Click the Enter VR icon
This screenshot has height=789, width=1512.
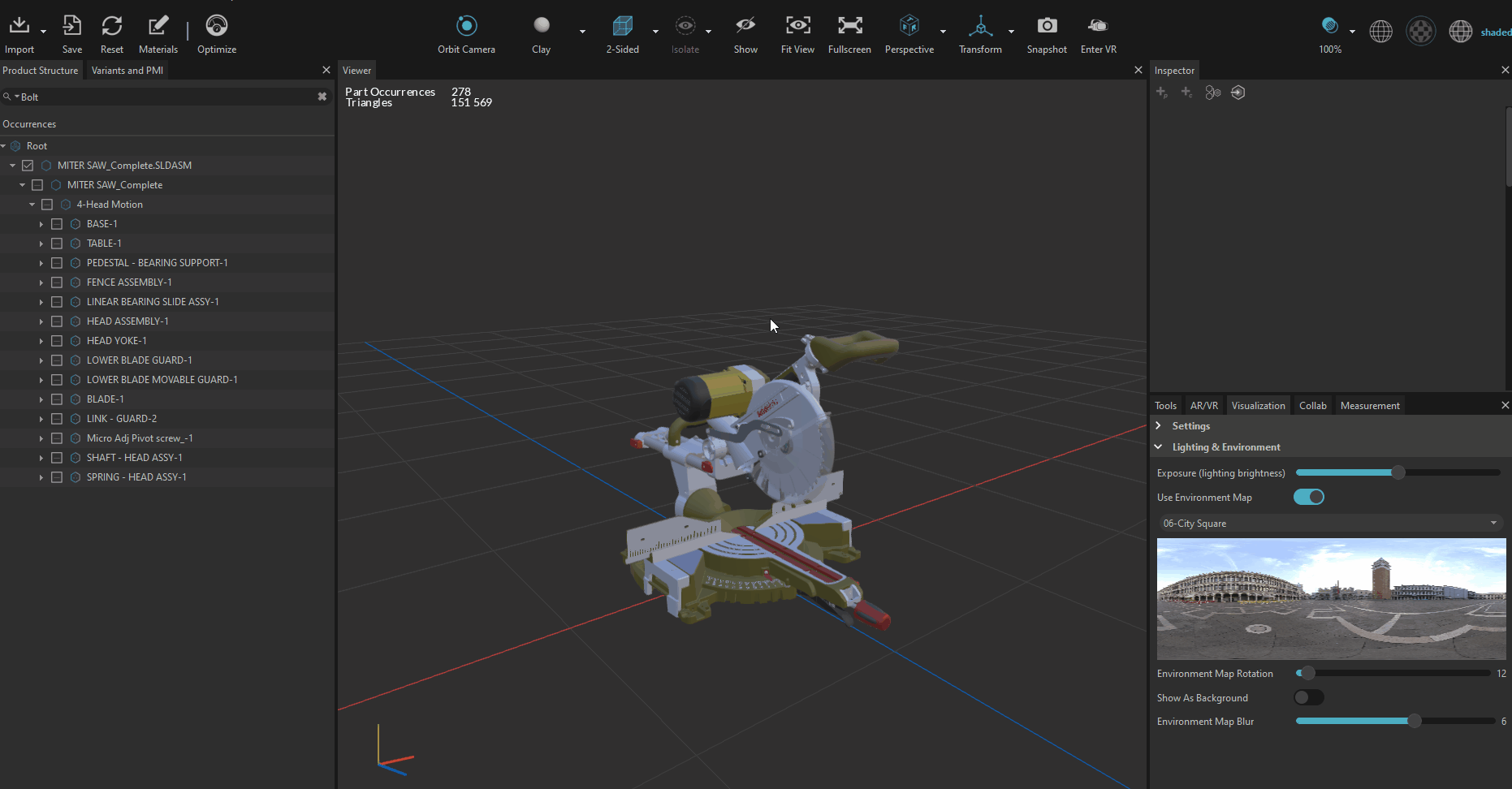1098,27
